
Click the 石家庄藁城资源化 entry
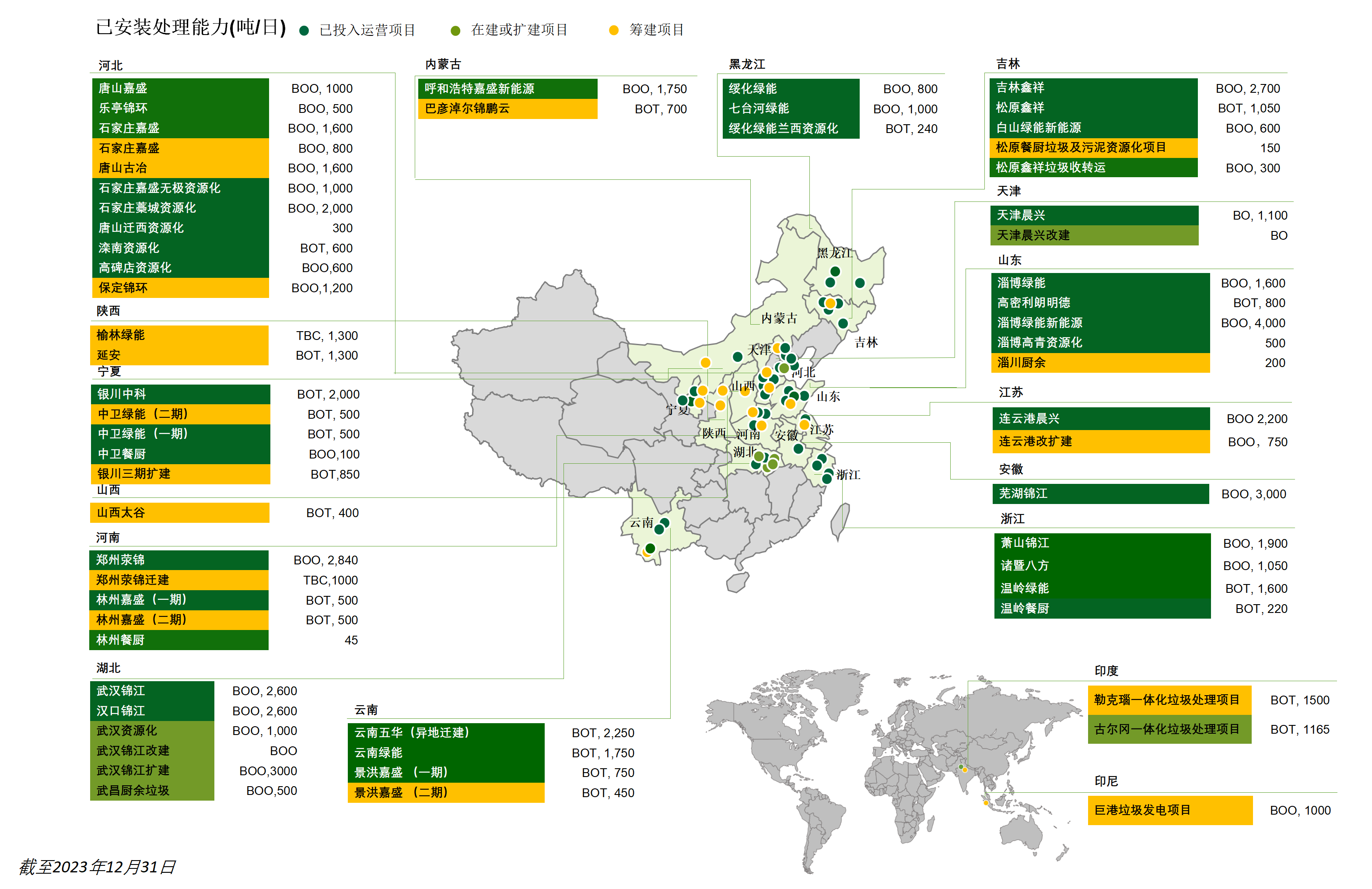180,208
